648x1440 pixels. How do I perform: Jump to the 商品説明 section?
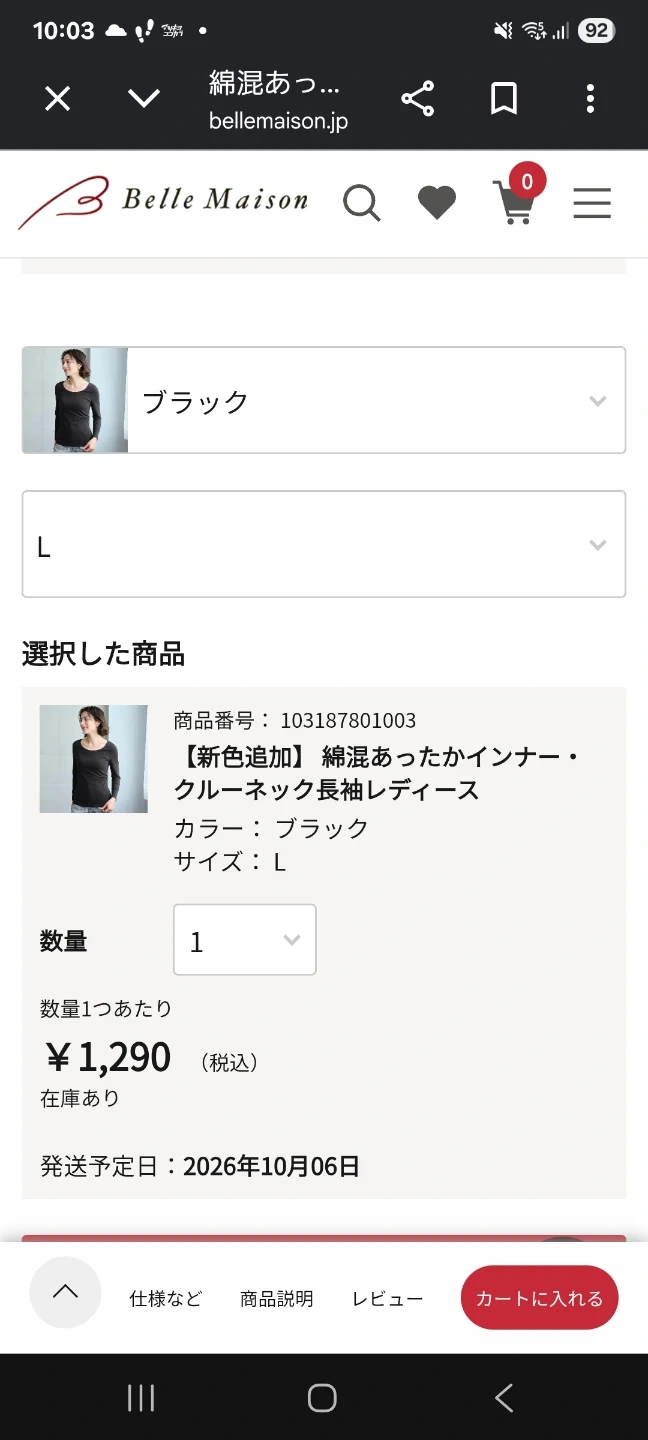pos(277,1298)
